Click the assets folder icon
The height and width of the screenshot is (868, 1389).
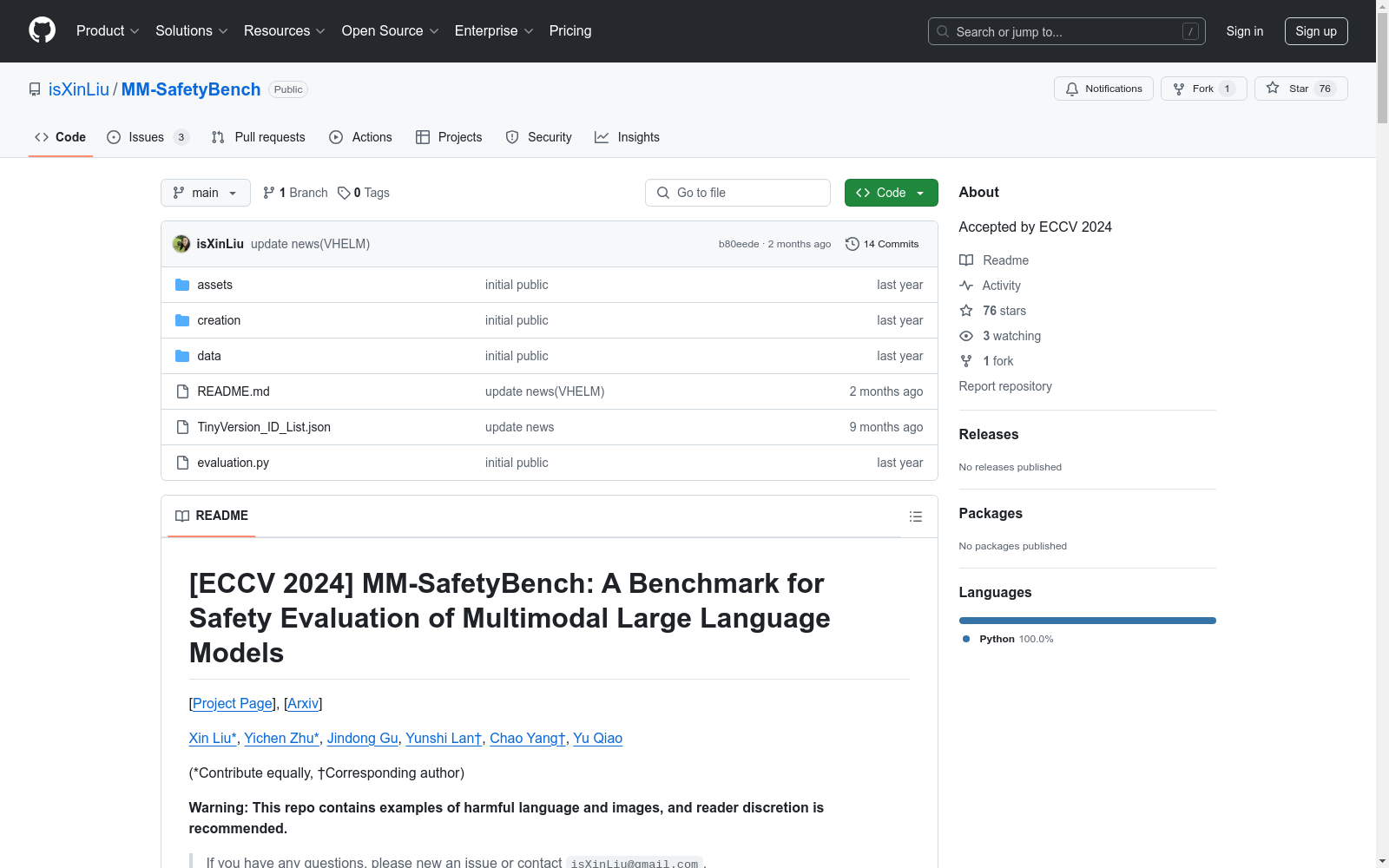click(x=182, y=285)
